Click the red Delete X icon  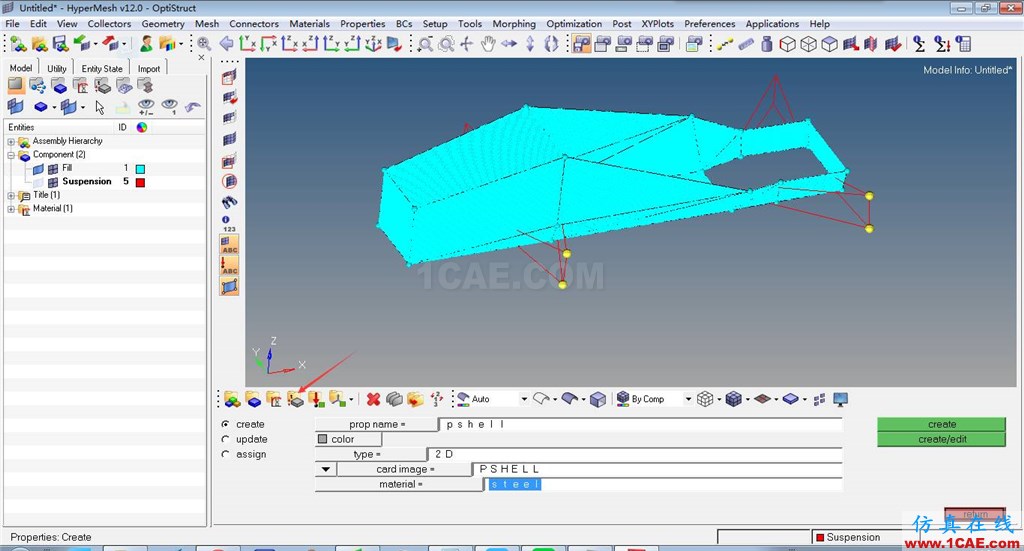coord(374,399)
